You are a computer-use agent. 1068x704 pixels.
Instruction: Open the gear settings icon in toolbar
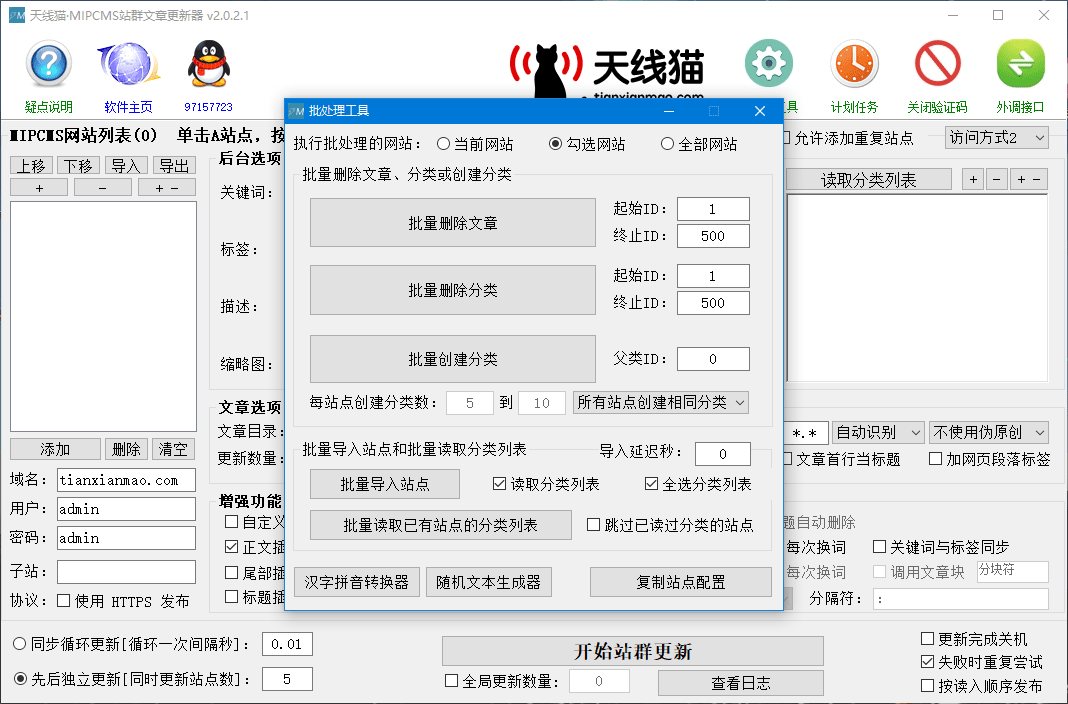[769, 63]
